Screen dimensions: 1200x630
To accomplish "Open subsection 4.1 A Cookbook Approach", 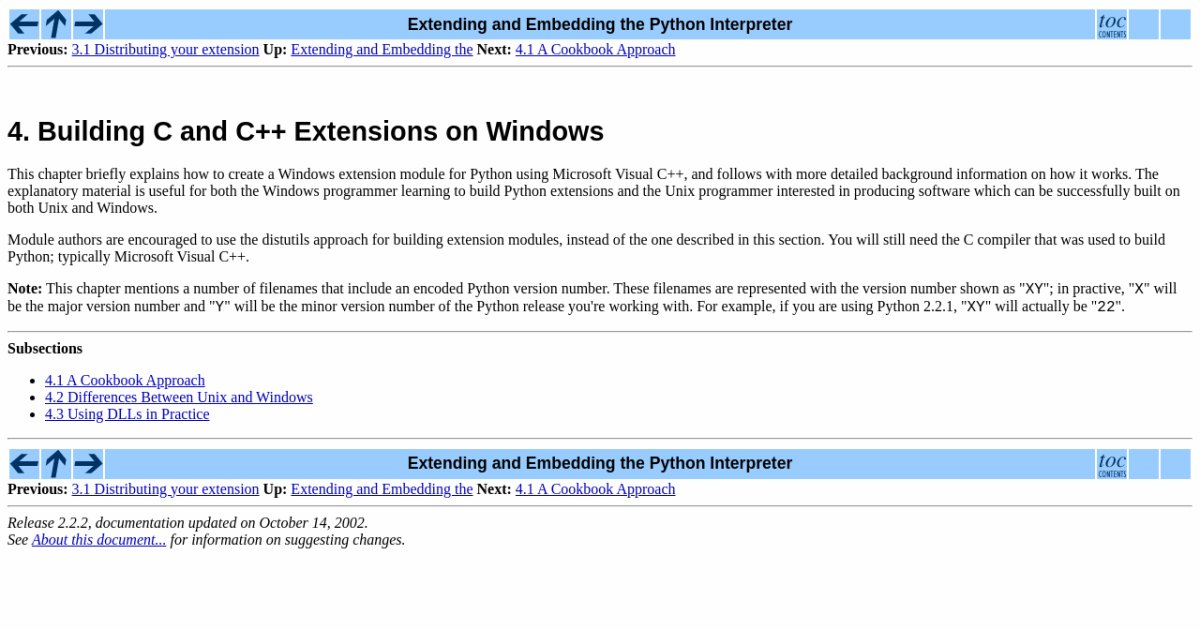I will coord(125,381).
